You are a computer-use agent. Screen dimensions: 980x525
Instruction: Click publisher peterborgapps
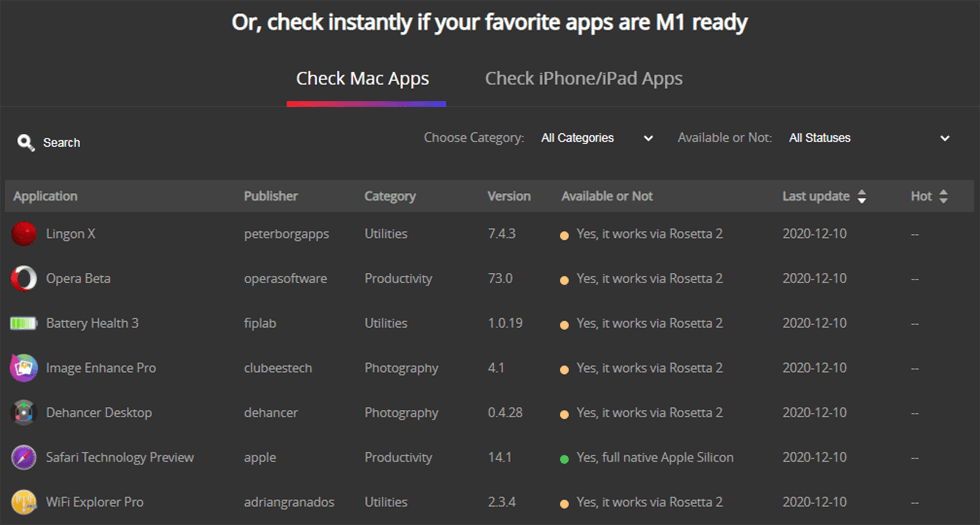[x=286, y=234]
